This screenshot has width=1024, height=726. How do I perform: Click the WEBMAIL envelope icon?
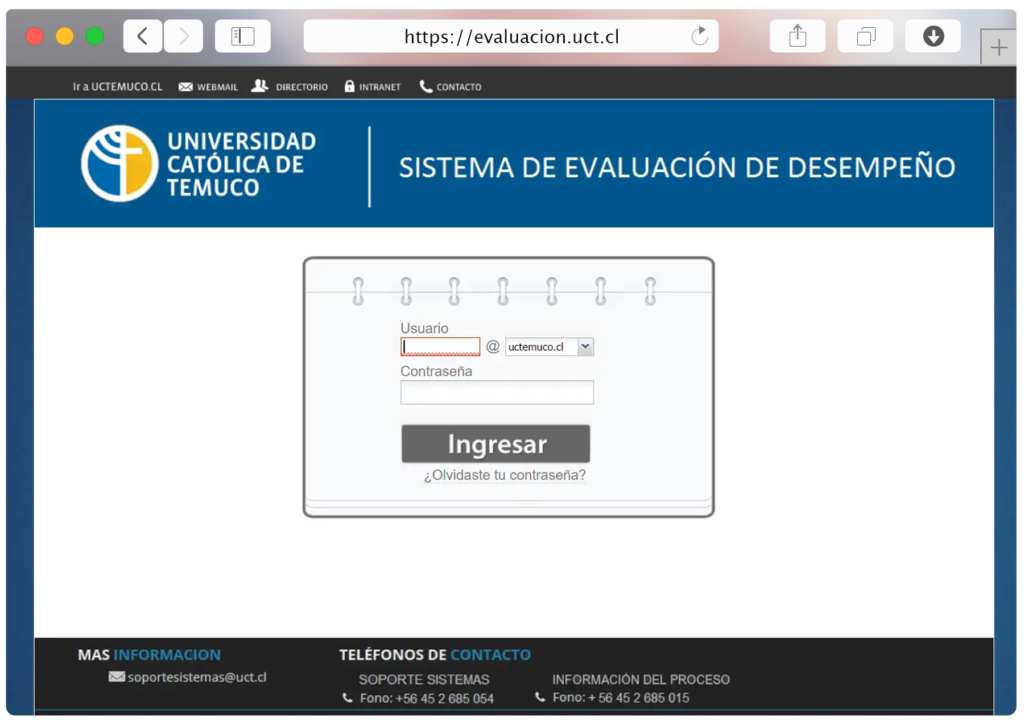pyautogui.click(x=185, y=86)
